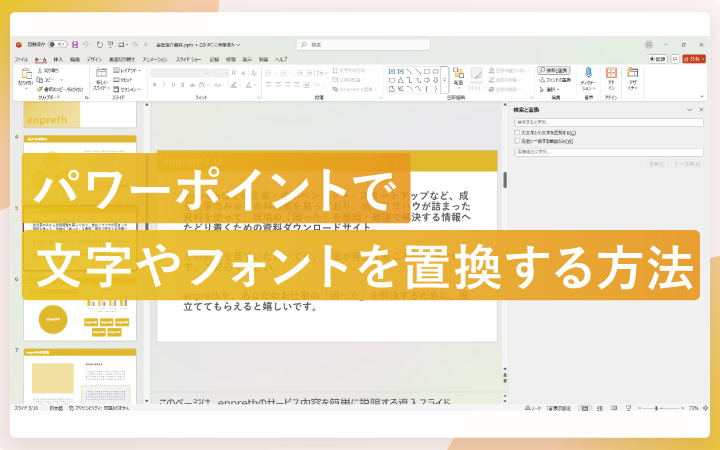Select the right arrow shape in the gallery
720x450 pixels.
pyautogui.click(x=427, y=80)
